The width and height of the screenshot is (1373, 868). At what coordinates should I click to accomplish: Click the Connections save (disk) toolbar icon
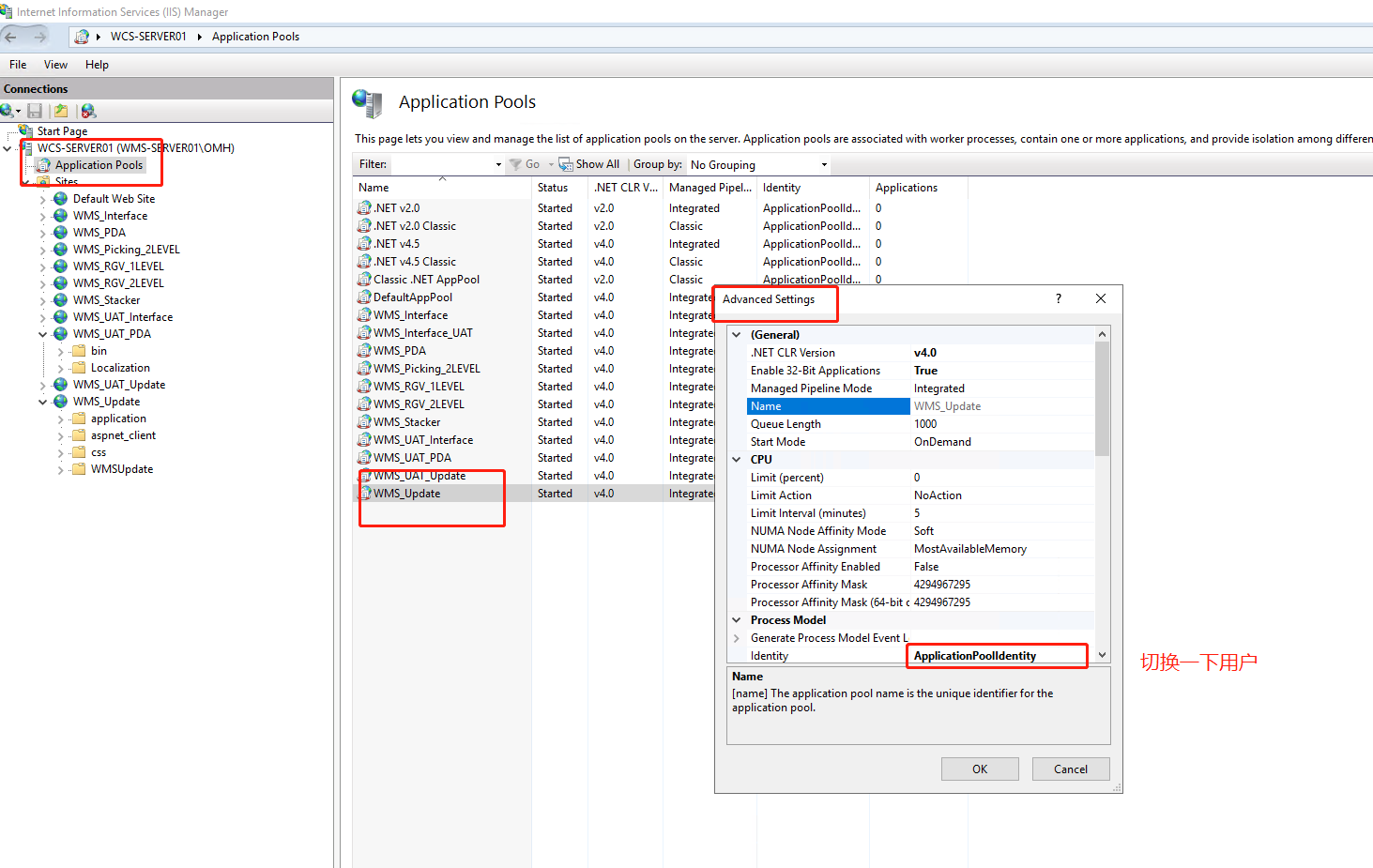[35, 111]
